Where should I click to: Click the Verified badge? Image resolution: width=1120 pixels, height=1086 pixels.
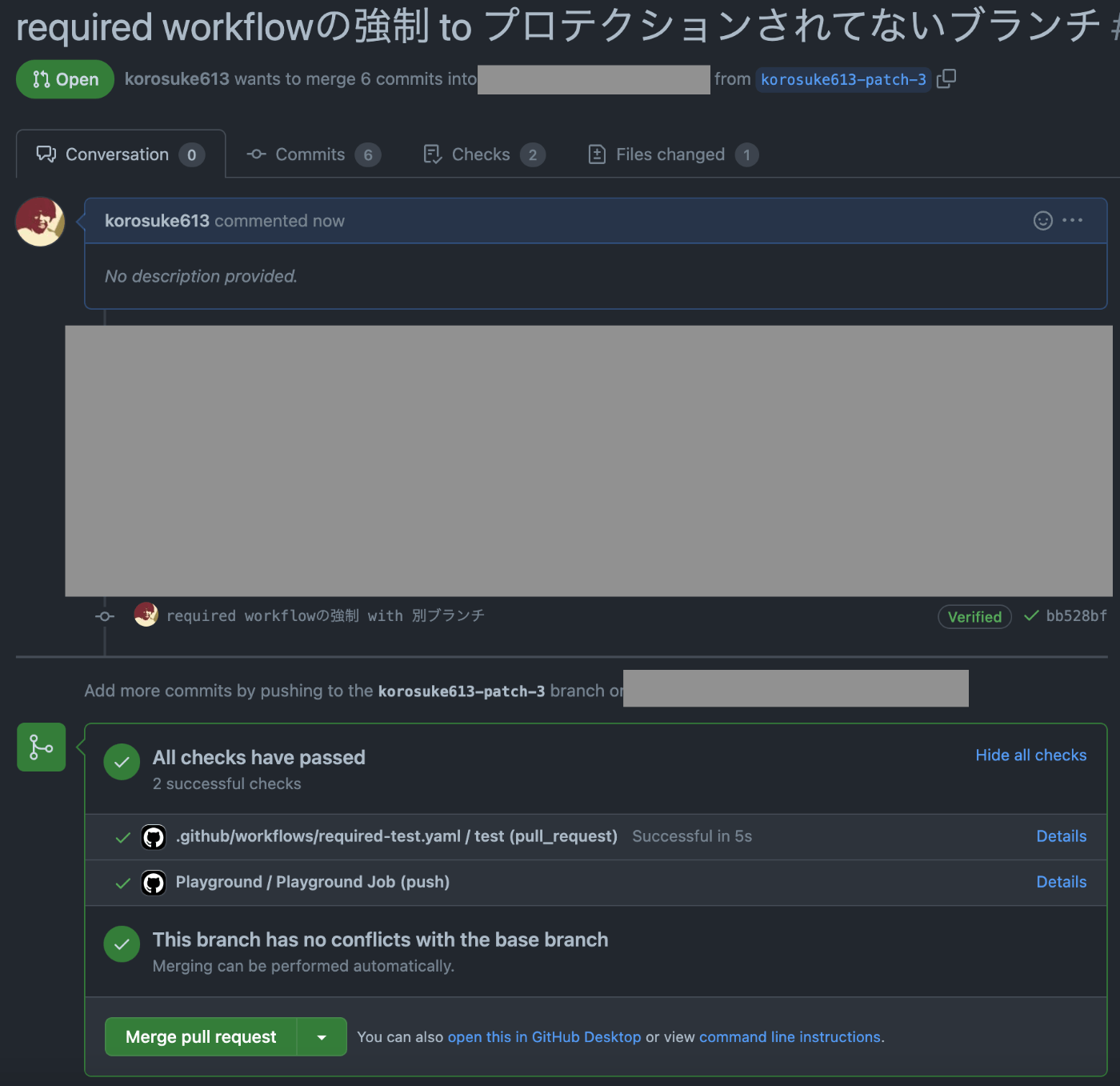tap(974, 616)
